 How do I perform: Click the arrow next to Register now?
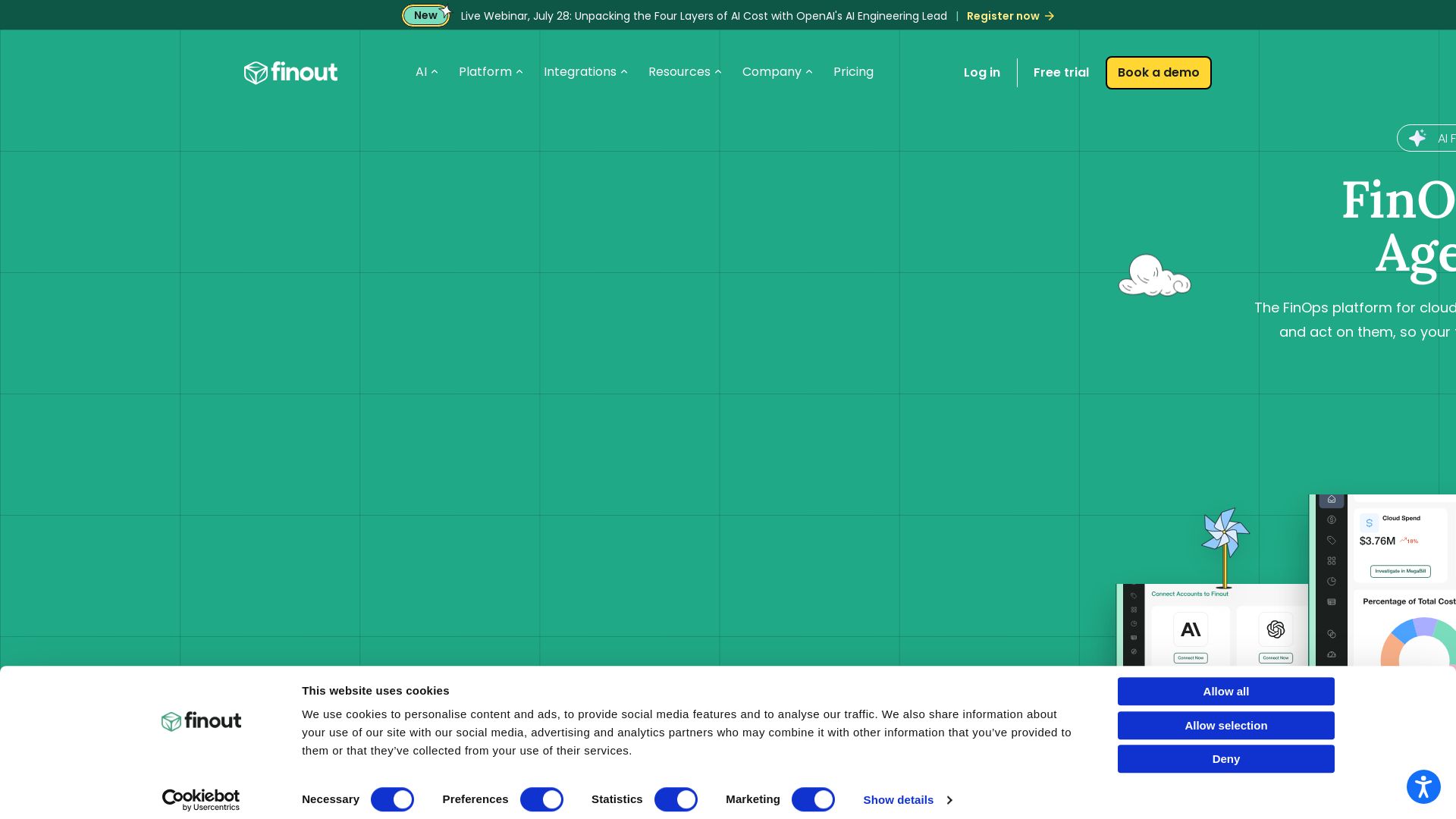pos(1050,16)
